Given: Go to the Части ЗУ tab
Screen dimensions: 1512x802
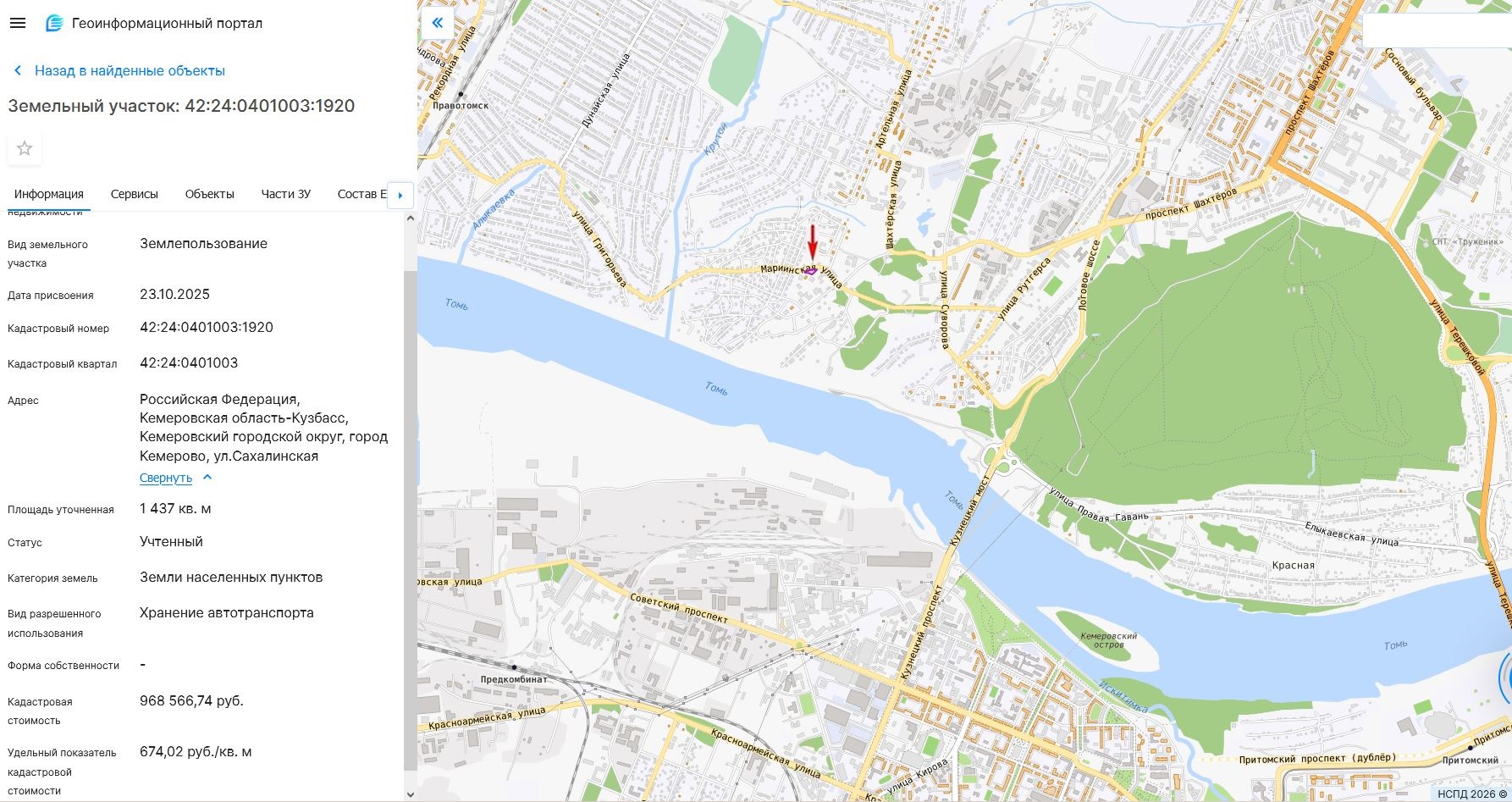Looking at the screenshot, I should click(285, 194).
